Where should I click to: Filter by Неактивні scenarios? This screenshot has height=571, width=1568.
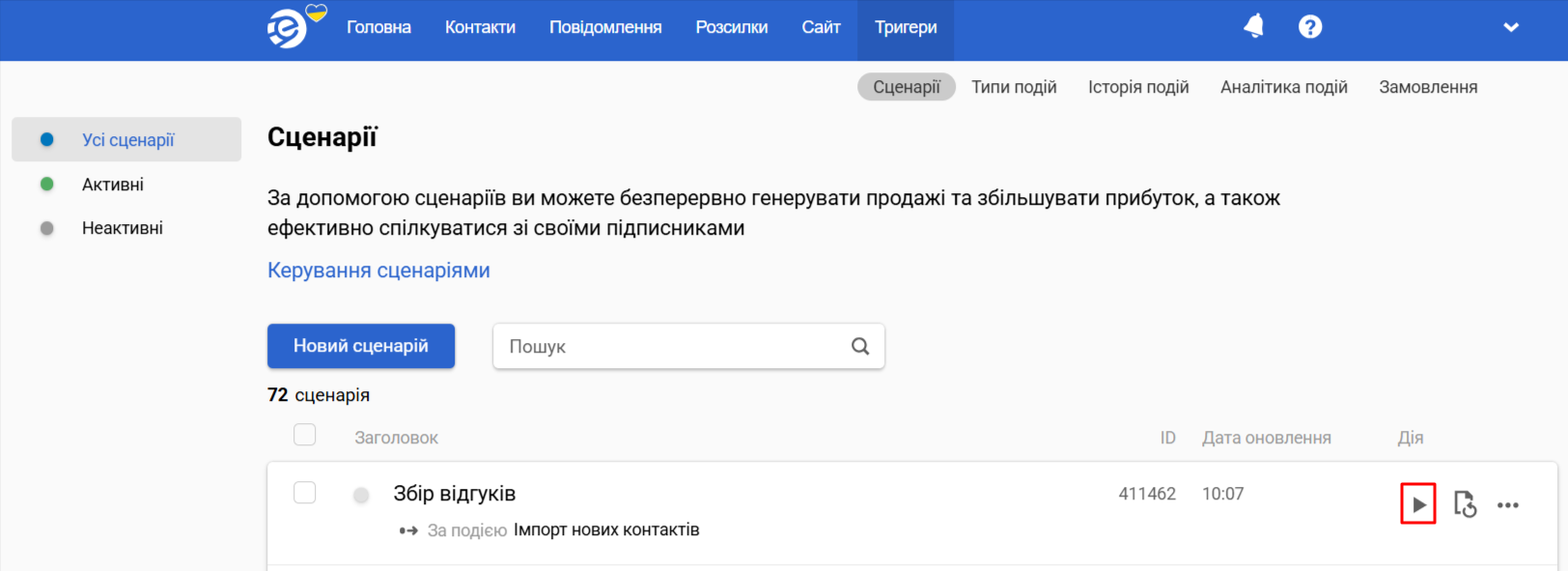pyautogui.click(x=123, y=228)
